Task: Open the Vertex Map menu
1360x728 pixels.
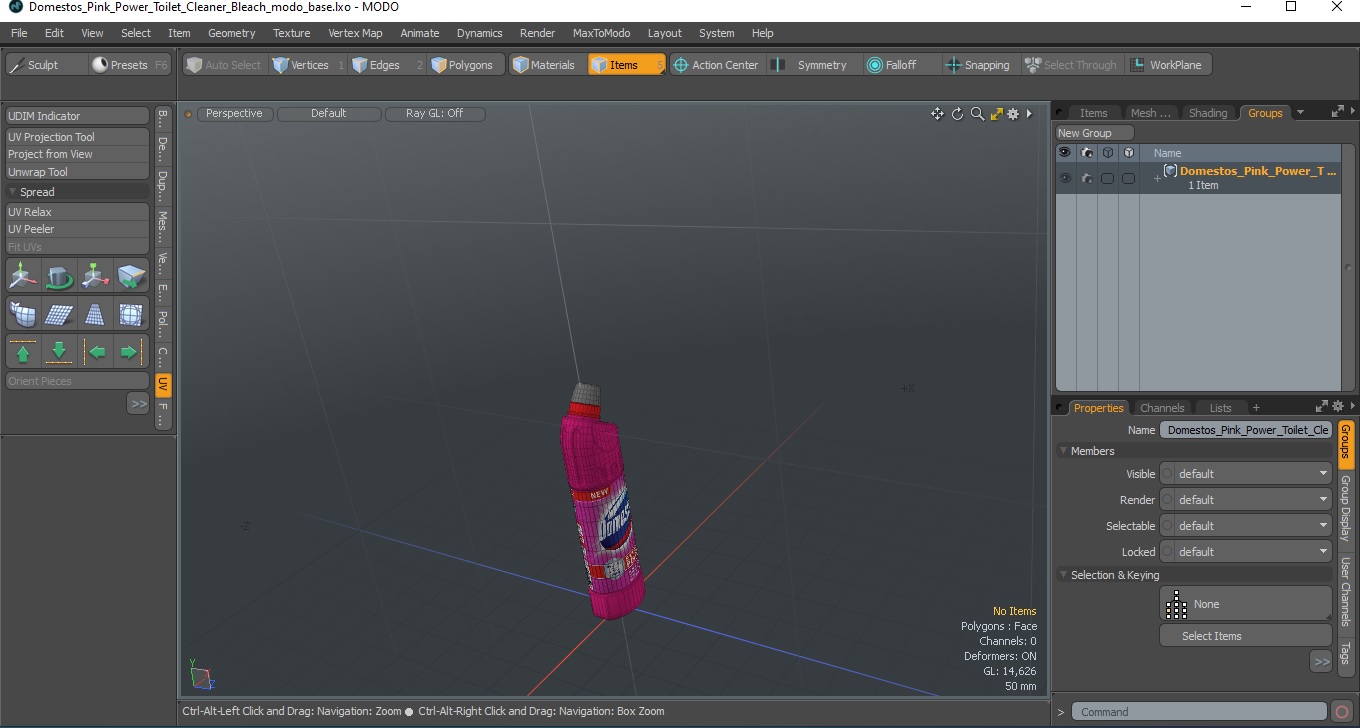Action: pos(355,33)
